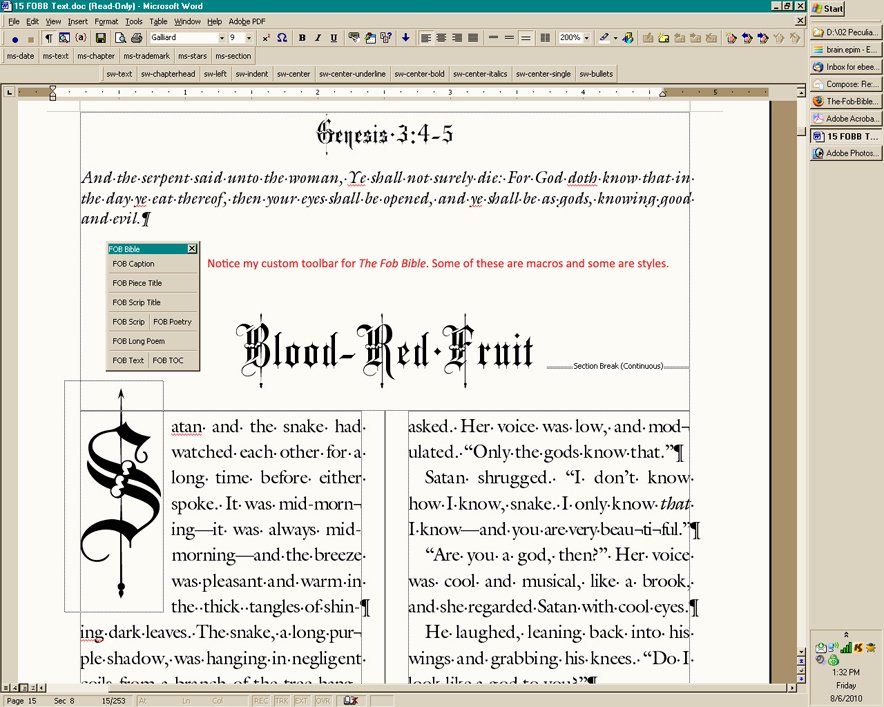The width and height of the screenshot is (884, 707).
Task: Click the sw-center-underline style button
Action: pyautogui.click(x=352, y=74)
